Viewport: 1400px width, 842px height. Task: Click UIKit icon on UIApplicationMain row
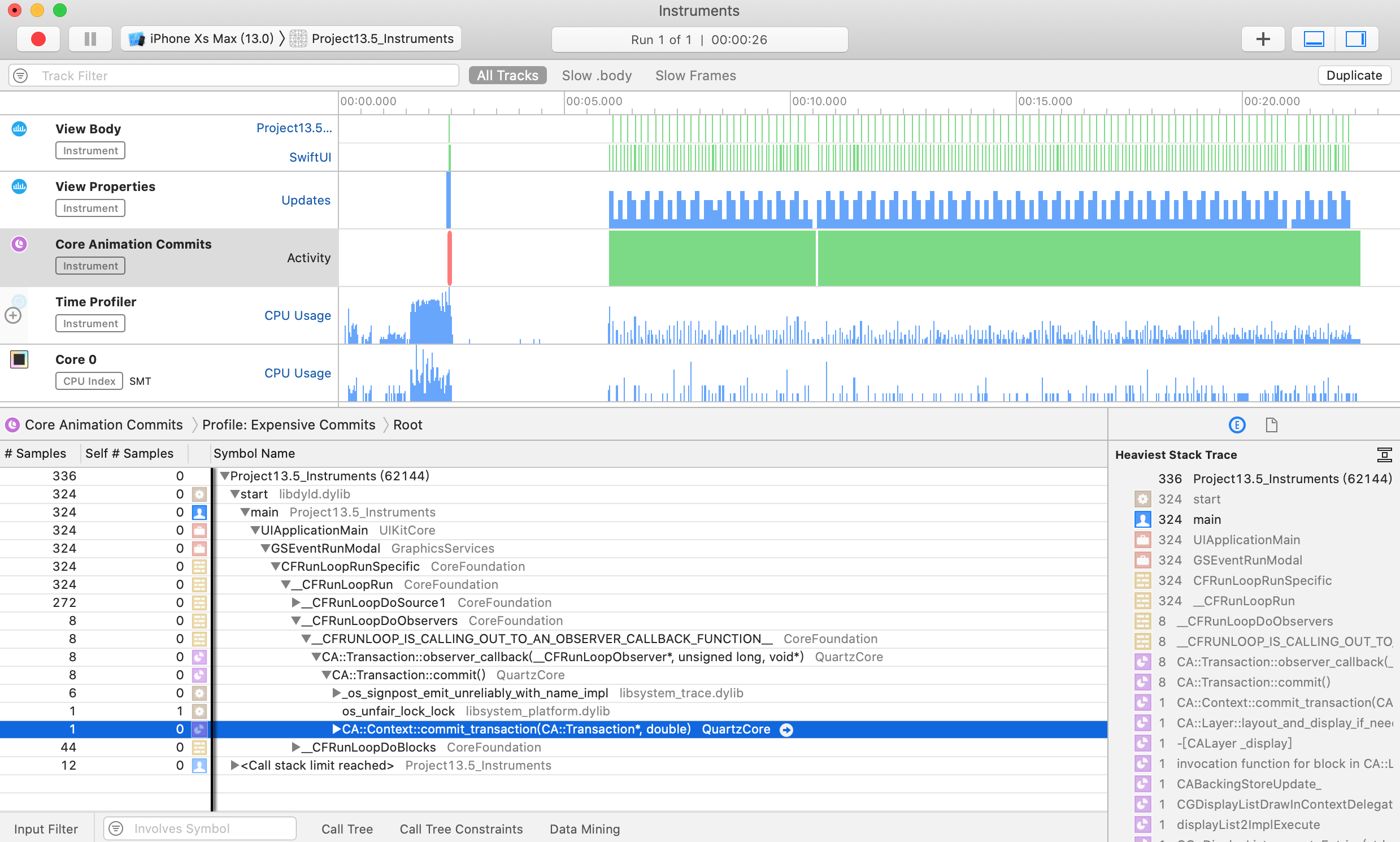(x=199, y=531)
